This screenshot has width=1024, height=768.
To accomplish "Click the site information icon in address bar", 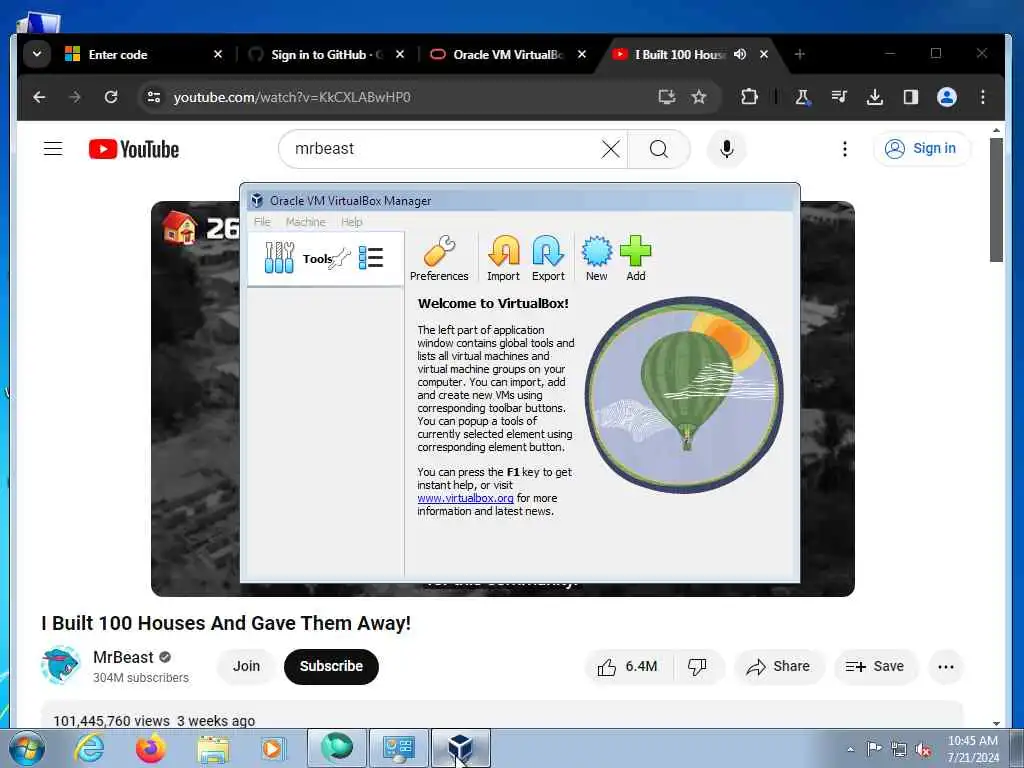I will coord(154,97).
